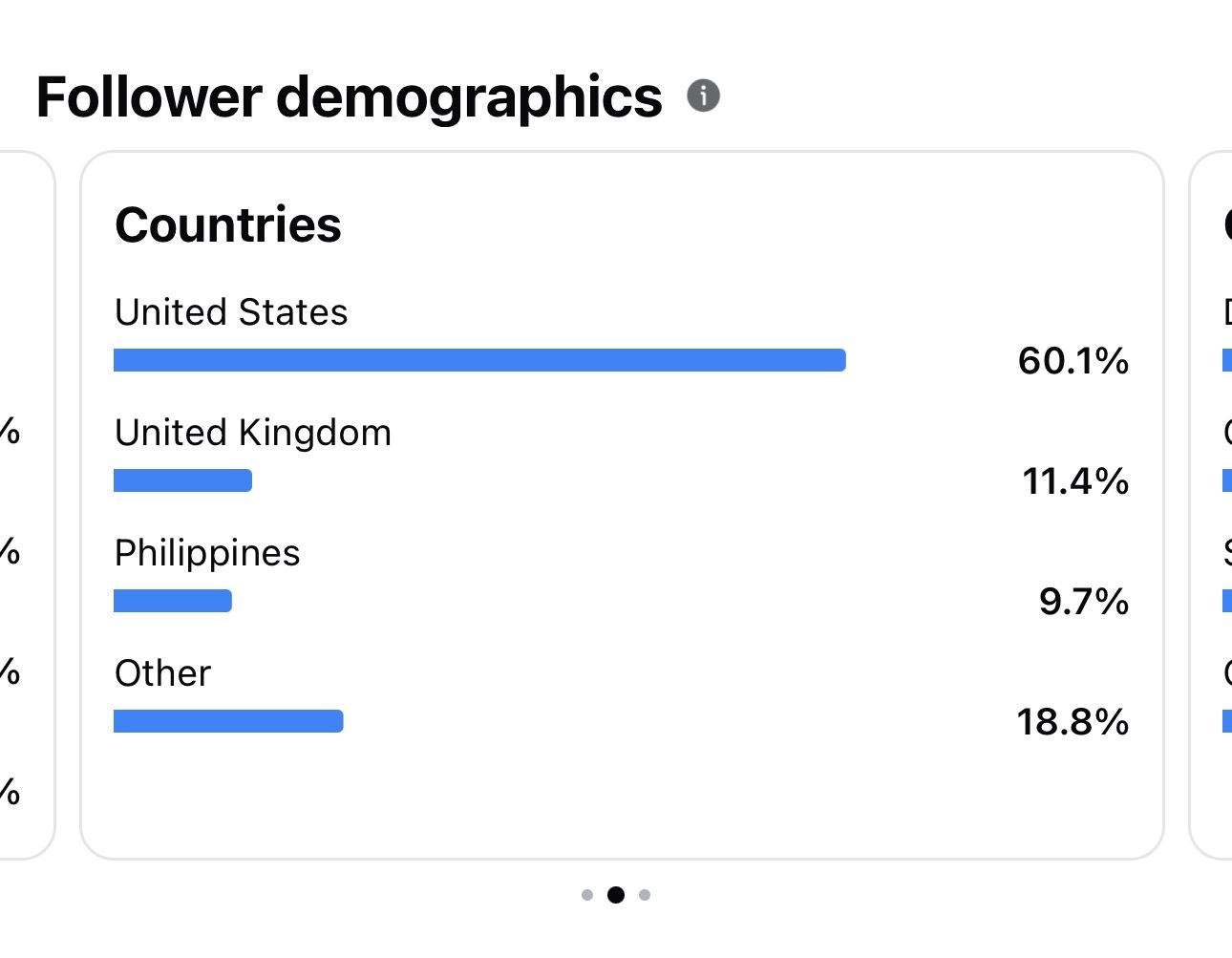Screen dimensions: 1232x958
Task: Click the 9.7% percentage value
Action: (x=1084, y=602)
